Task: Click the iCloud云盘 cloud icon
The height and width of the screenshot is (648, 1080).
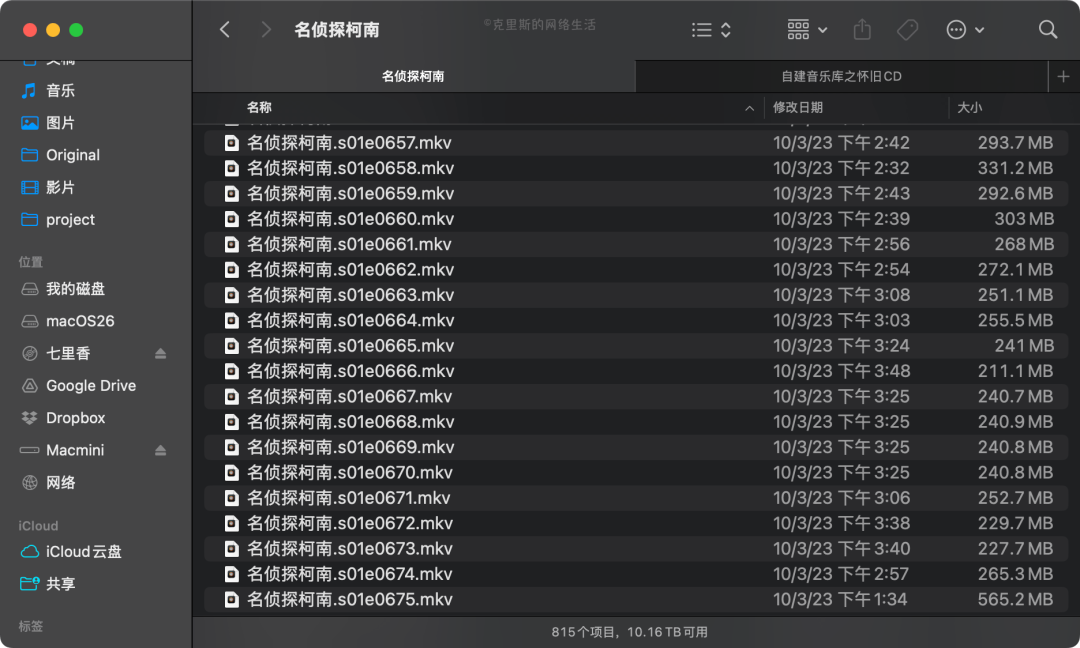Action: pos(30,552)
